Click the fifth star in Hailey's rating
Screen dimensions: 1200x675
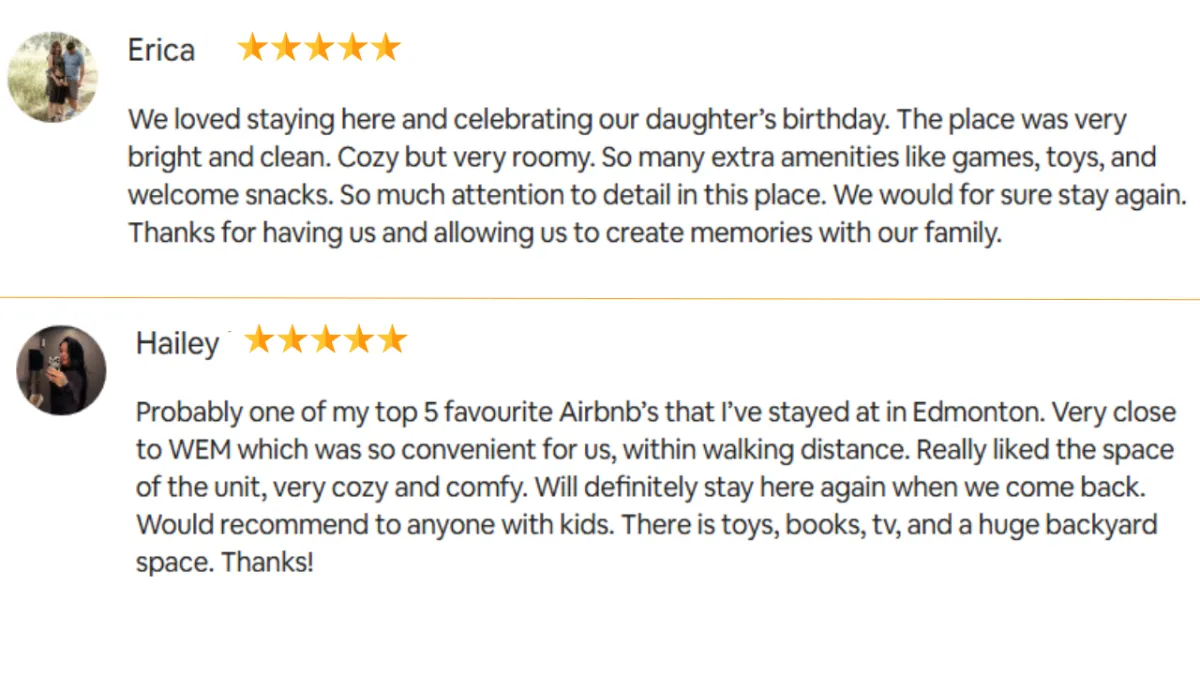(392, 339)
